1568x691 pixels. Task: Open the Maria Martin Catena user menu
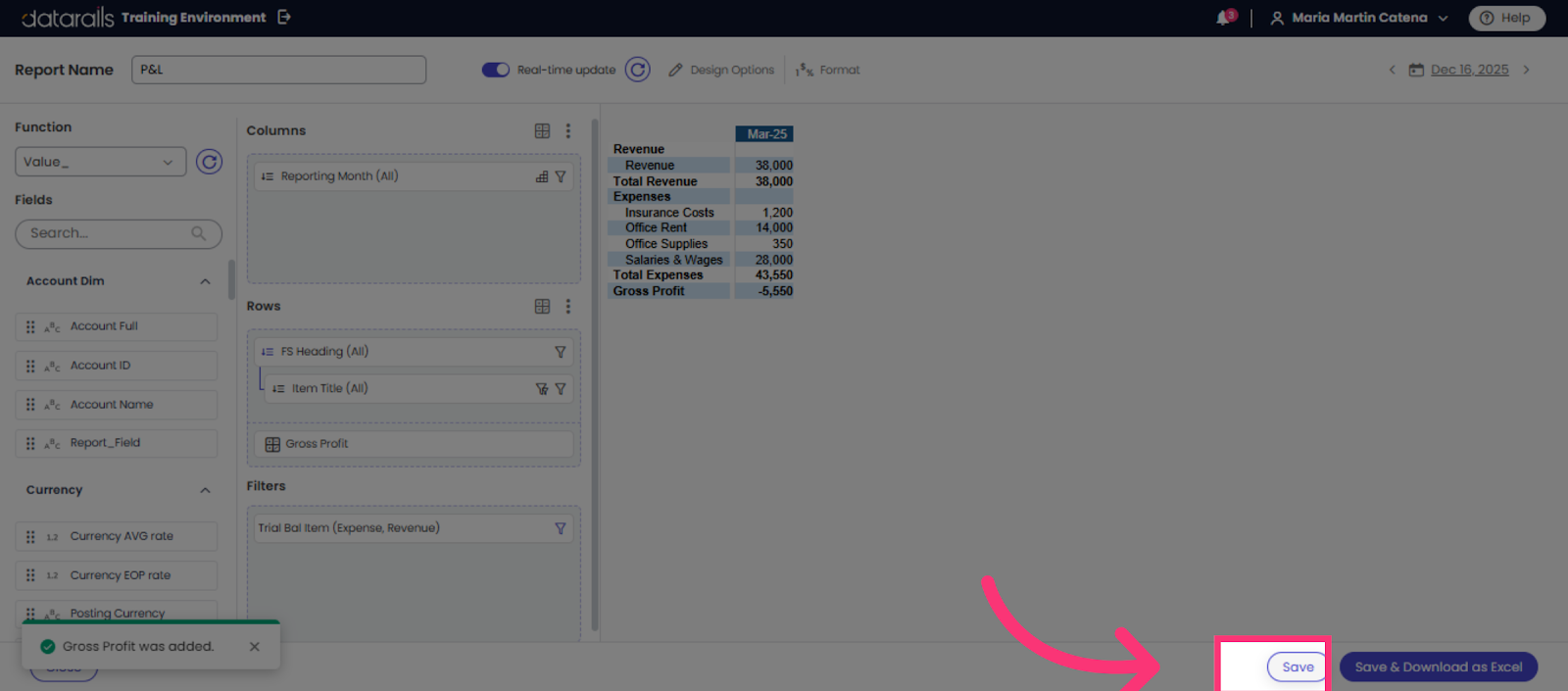pyautogui.click(x=1359, y=18)
